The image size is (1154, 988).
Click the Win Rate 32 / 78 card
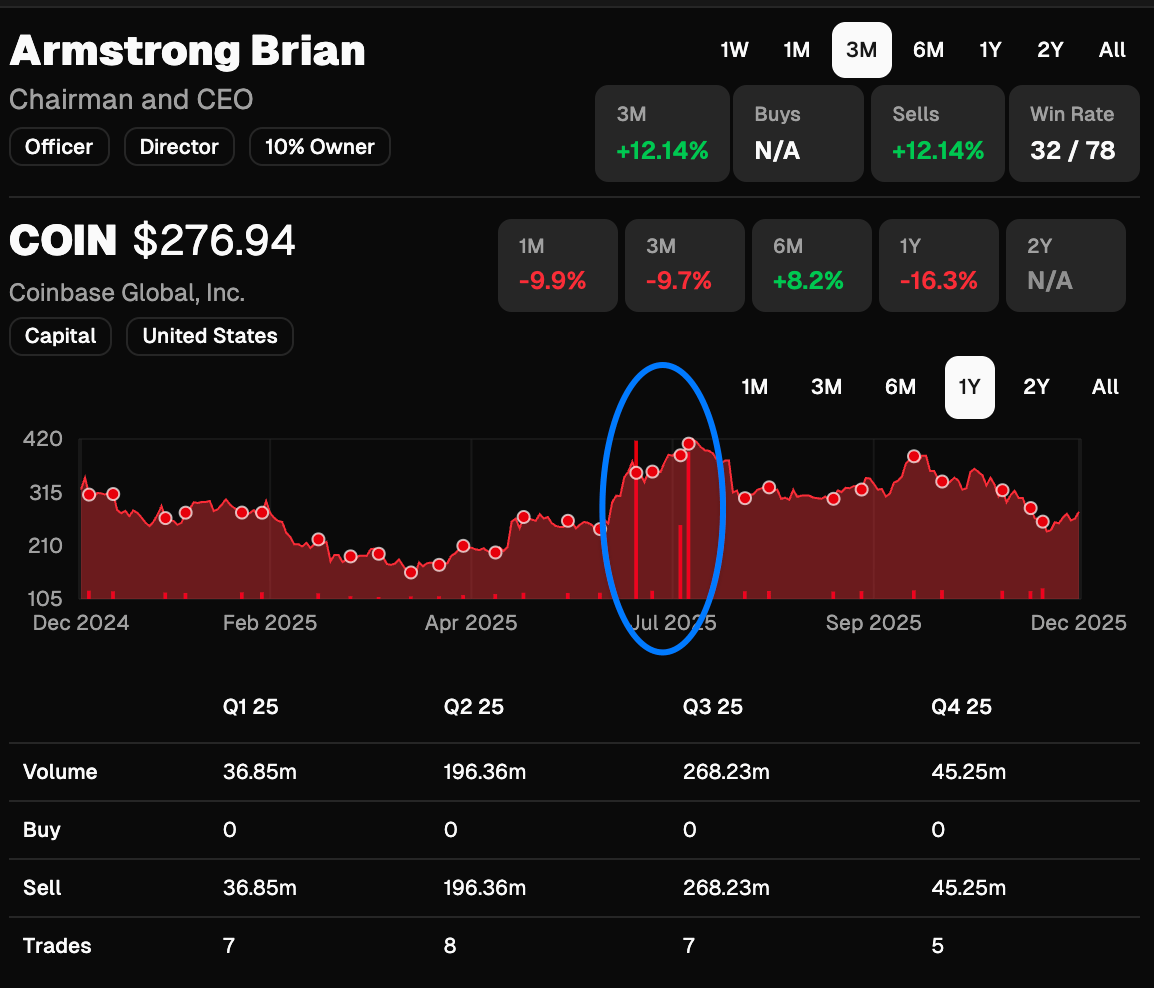click(x=1074, y=133)
